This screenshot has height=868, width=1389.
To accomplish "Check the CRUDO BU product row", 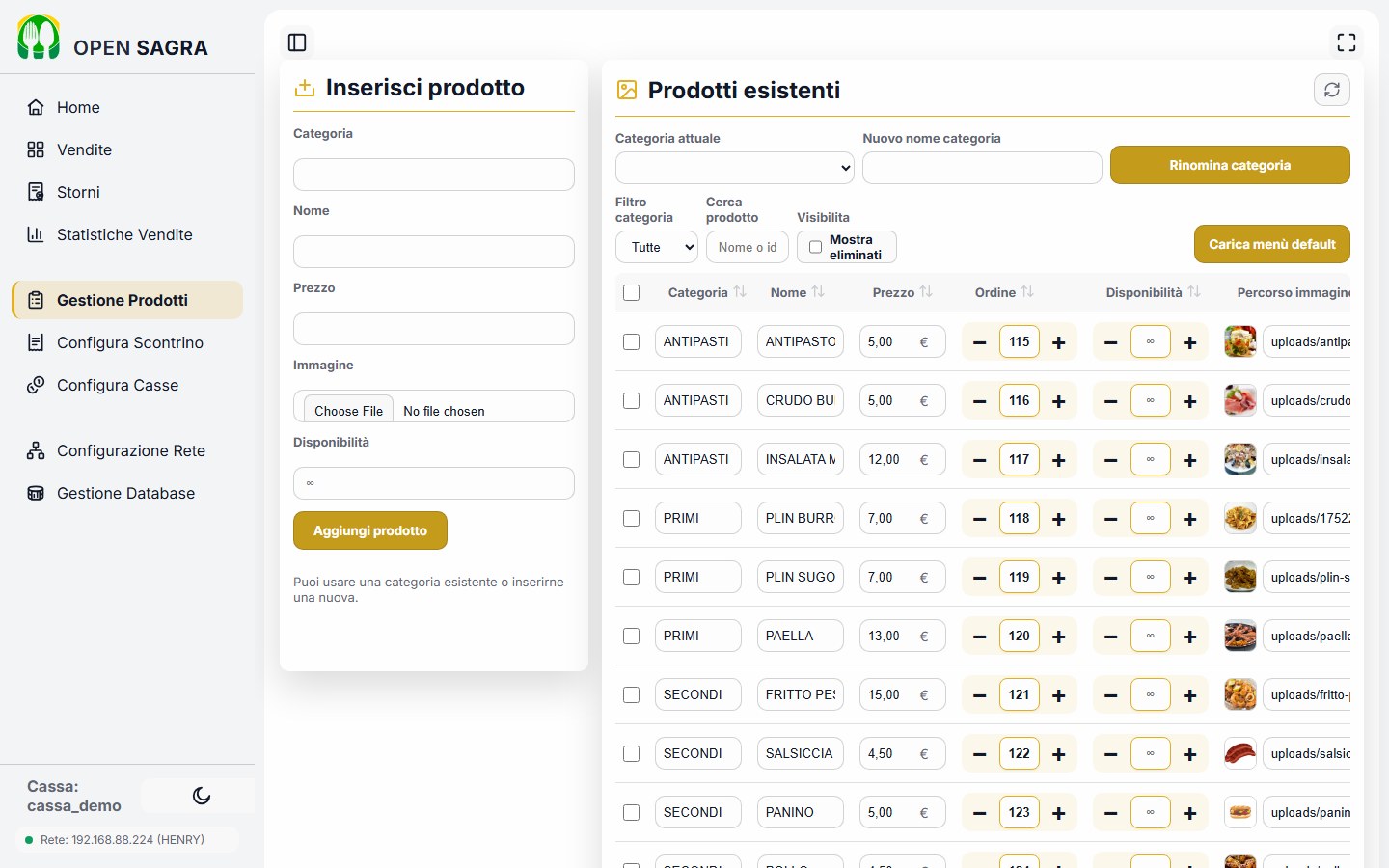I will (x=632, y=400).
